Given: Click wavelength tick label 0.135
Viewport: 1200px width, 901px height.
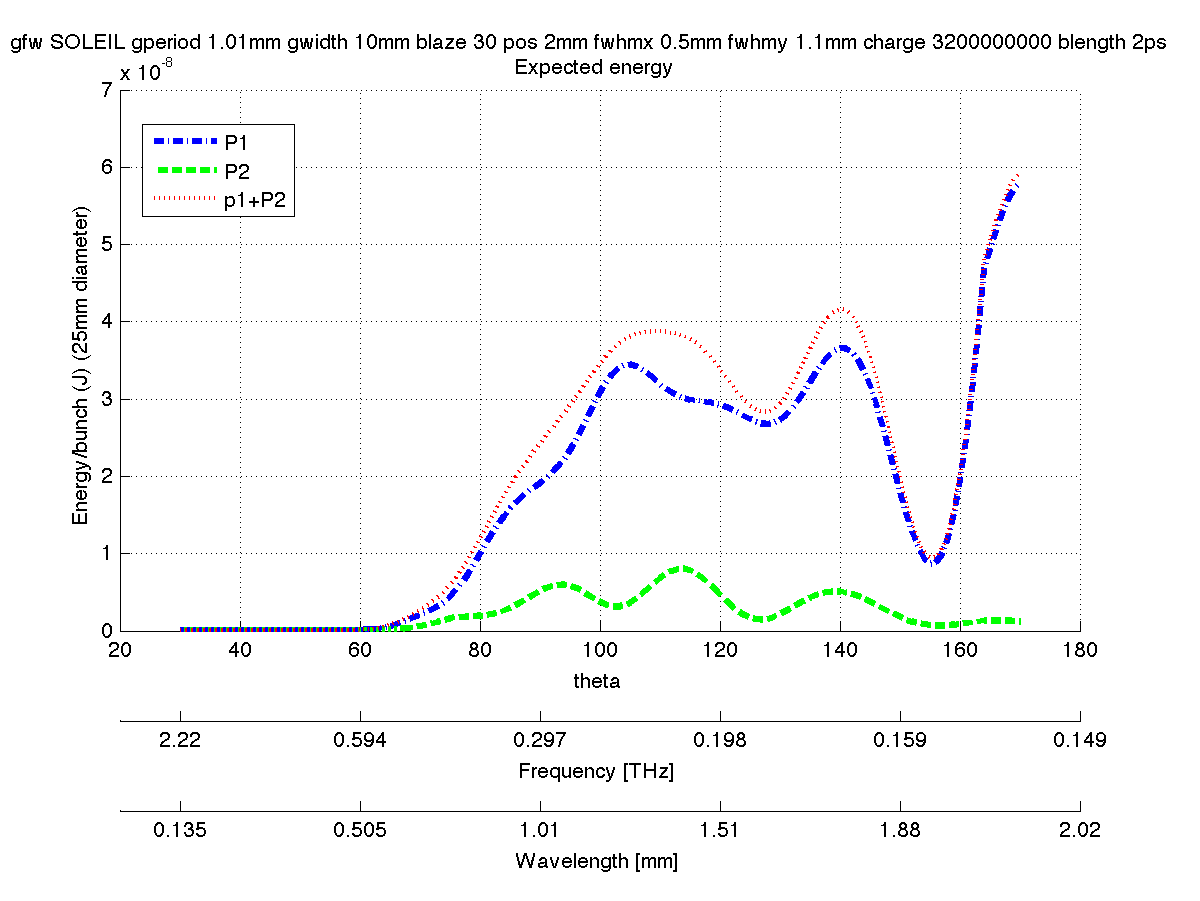Looking at the screenshot, I should 180,830.
